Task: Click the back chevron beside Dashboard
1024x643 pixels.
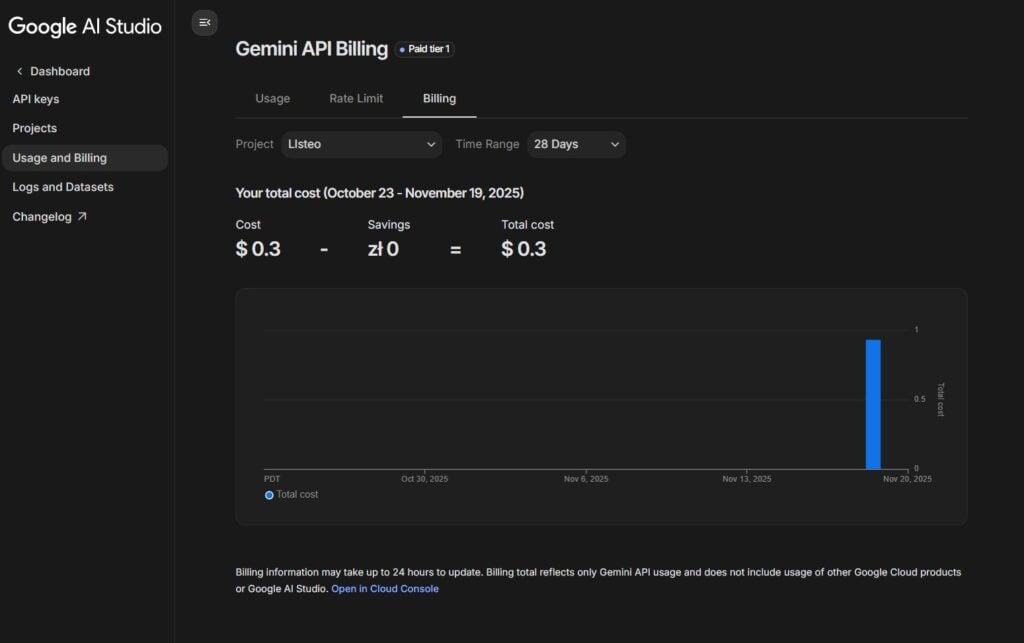Action: coord(19,72)
